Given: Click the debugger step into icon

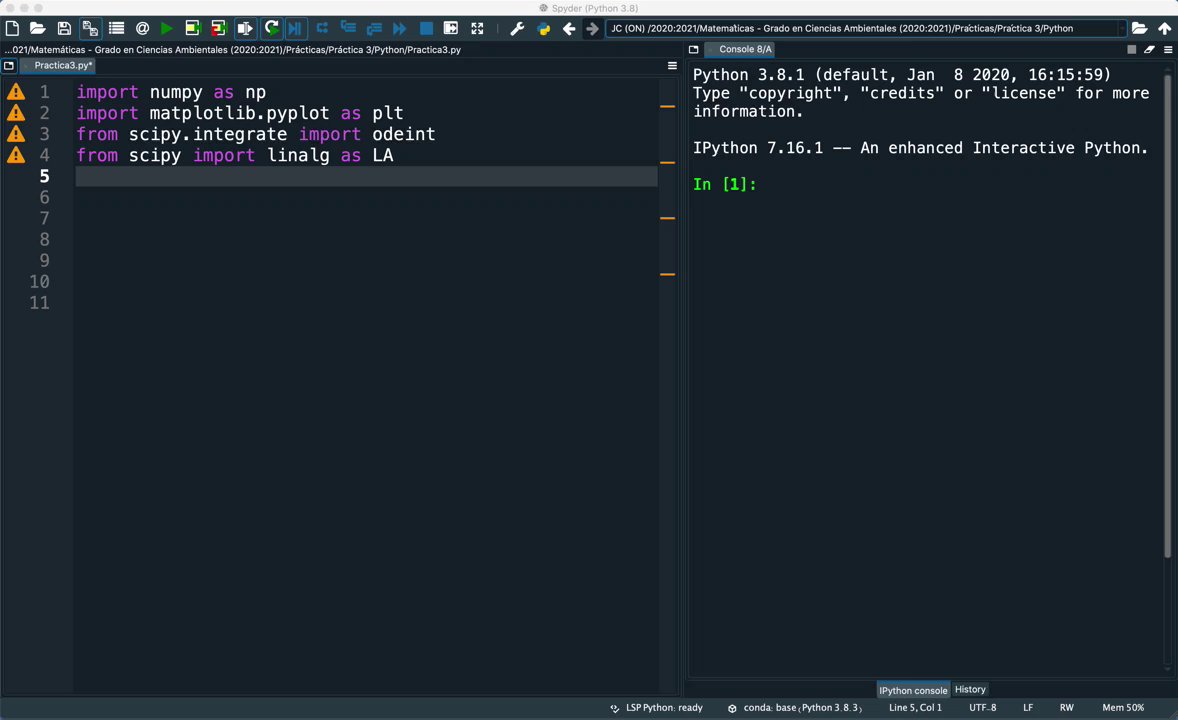Looking at the screenshot, I should 348,29.
